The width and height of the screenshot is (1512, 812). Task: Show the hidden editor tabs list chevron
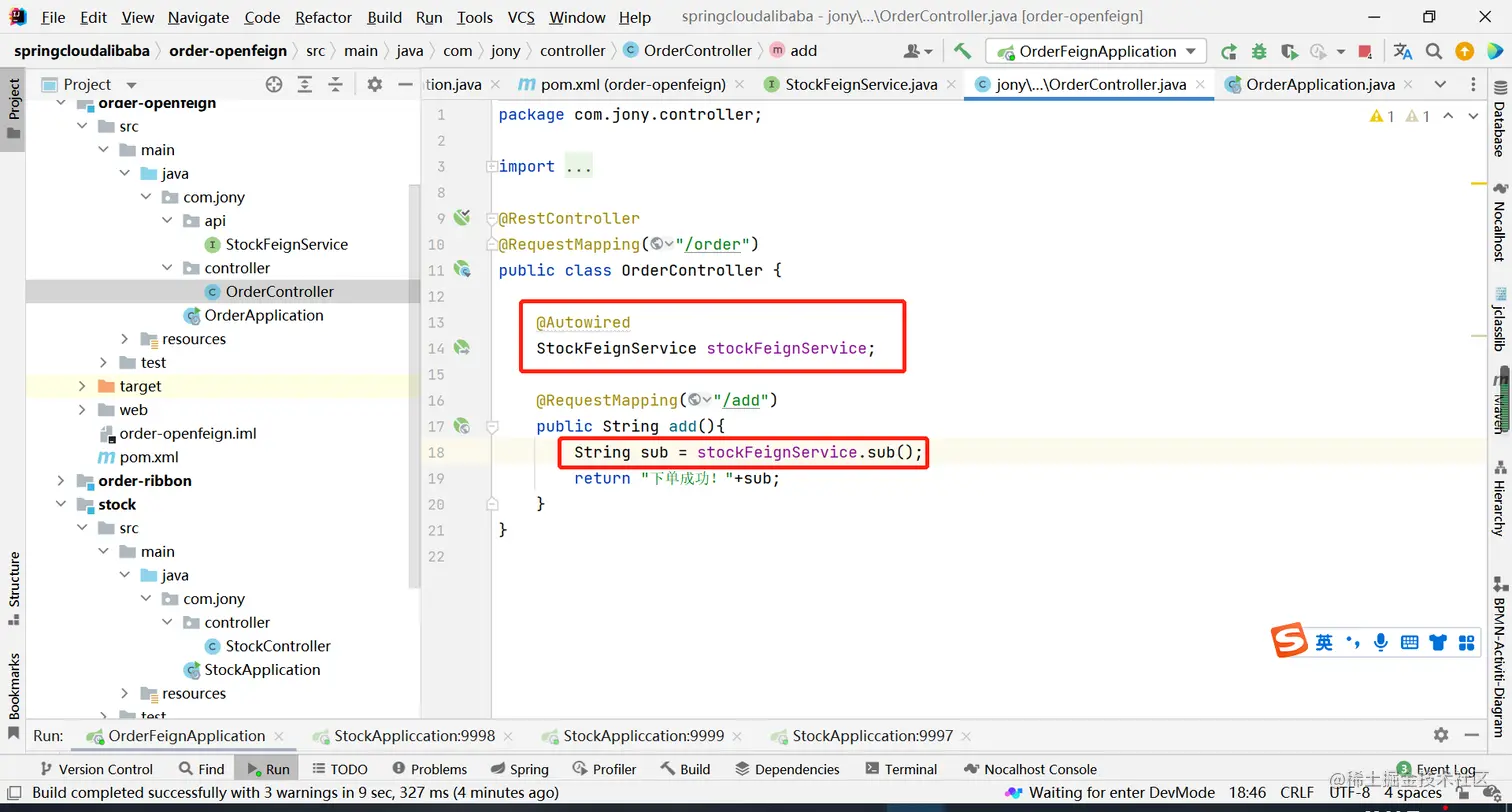[1440, 84]
